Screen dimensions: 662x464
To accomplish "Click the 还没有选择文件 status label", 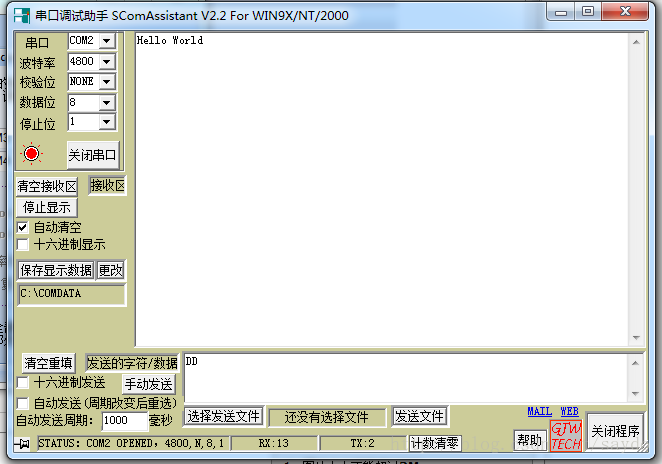I will point(326,417).
